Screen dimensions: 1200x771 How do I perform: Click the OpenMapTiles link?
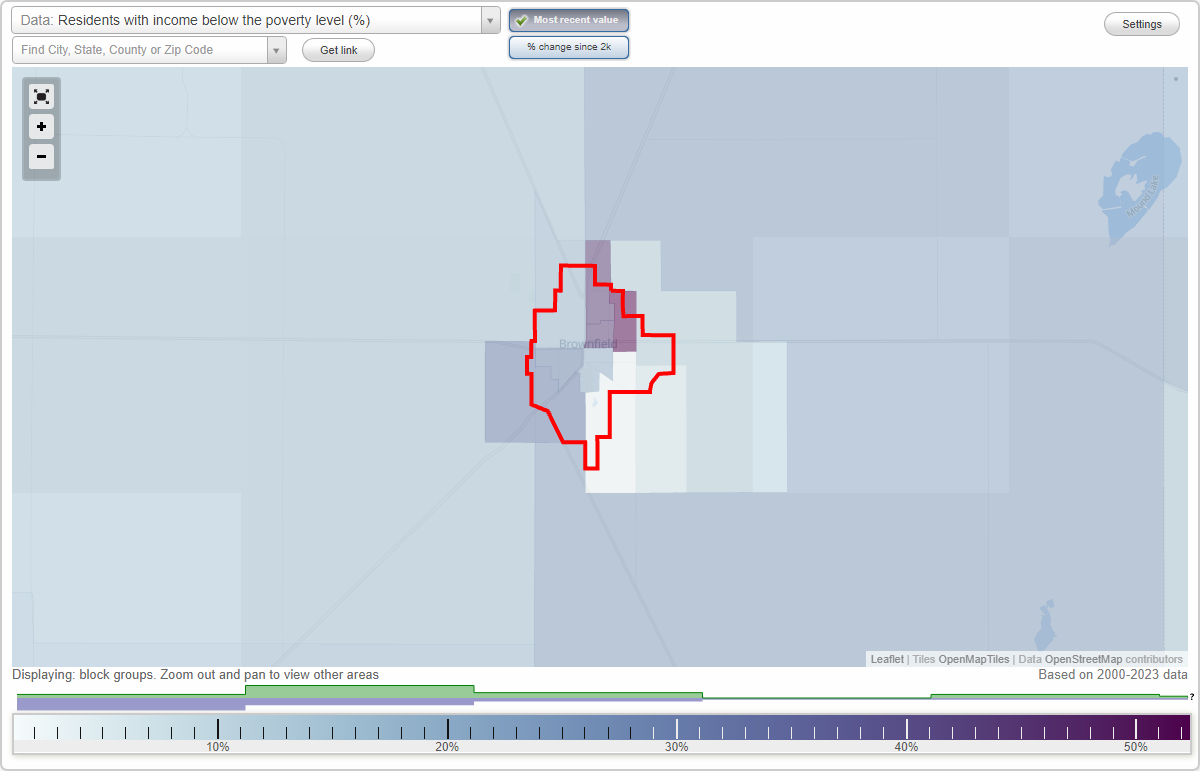click(x=974, y=659)
